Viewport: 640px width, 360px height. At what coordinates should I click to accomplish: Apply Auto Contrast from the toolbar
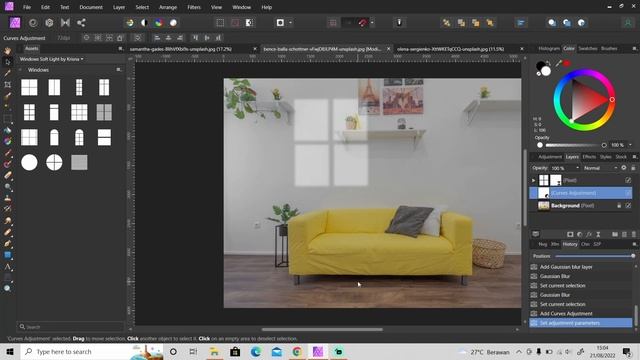pyautogui.click(x=144, y=23)
